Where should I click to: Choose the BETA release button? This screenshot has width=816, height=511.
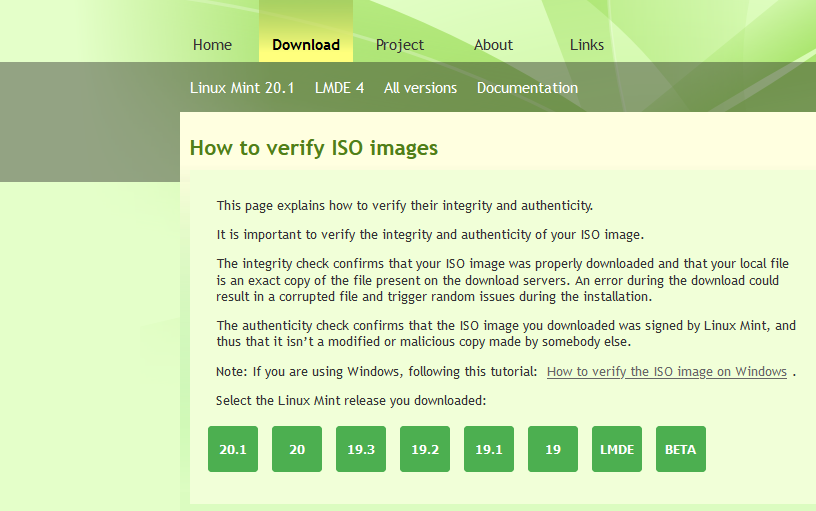681,449
